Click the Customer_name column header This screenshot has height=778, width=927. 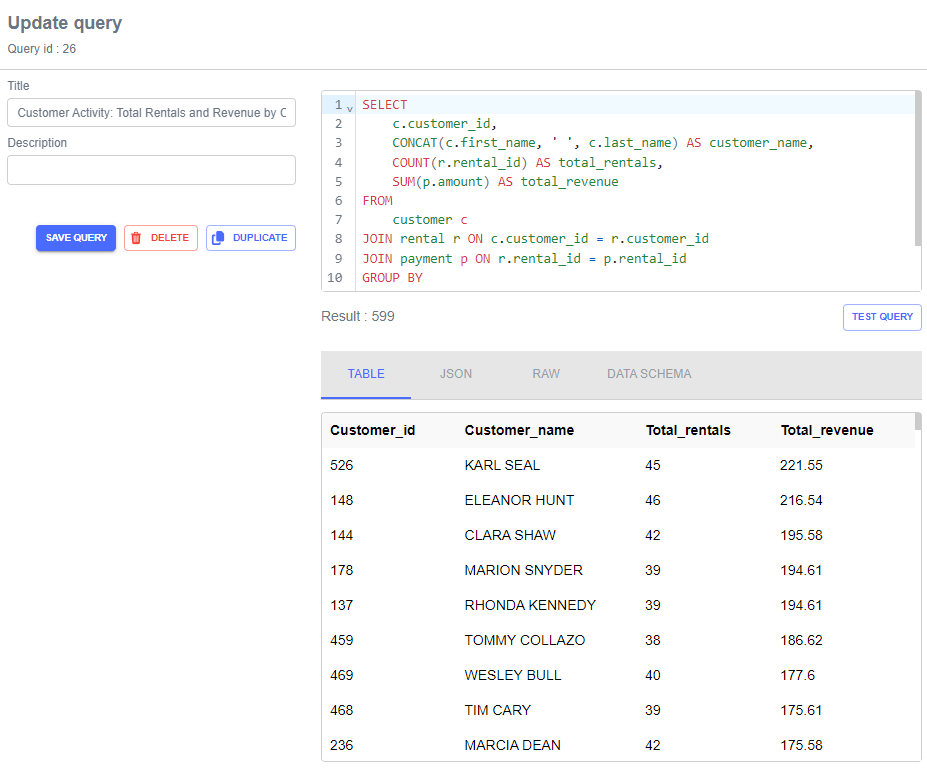click(x=519, y=430)
